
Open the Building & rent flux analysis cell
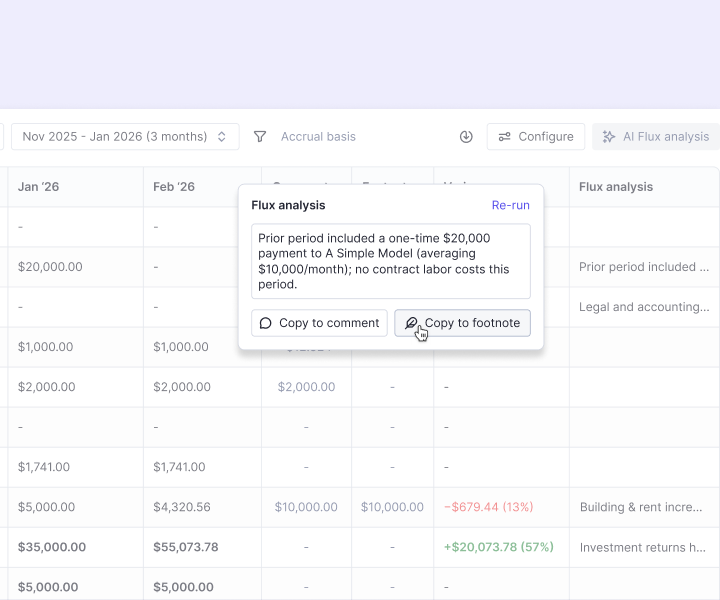tap(644, 507)
